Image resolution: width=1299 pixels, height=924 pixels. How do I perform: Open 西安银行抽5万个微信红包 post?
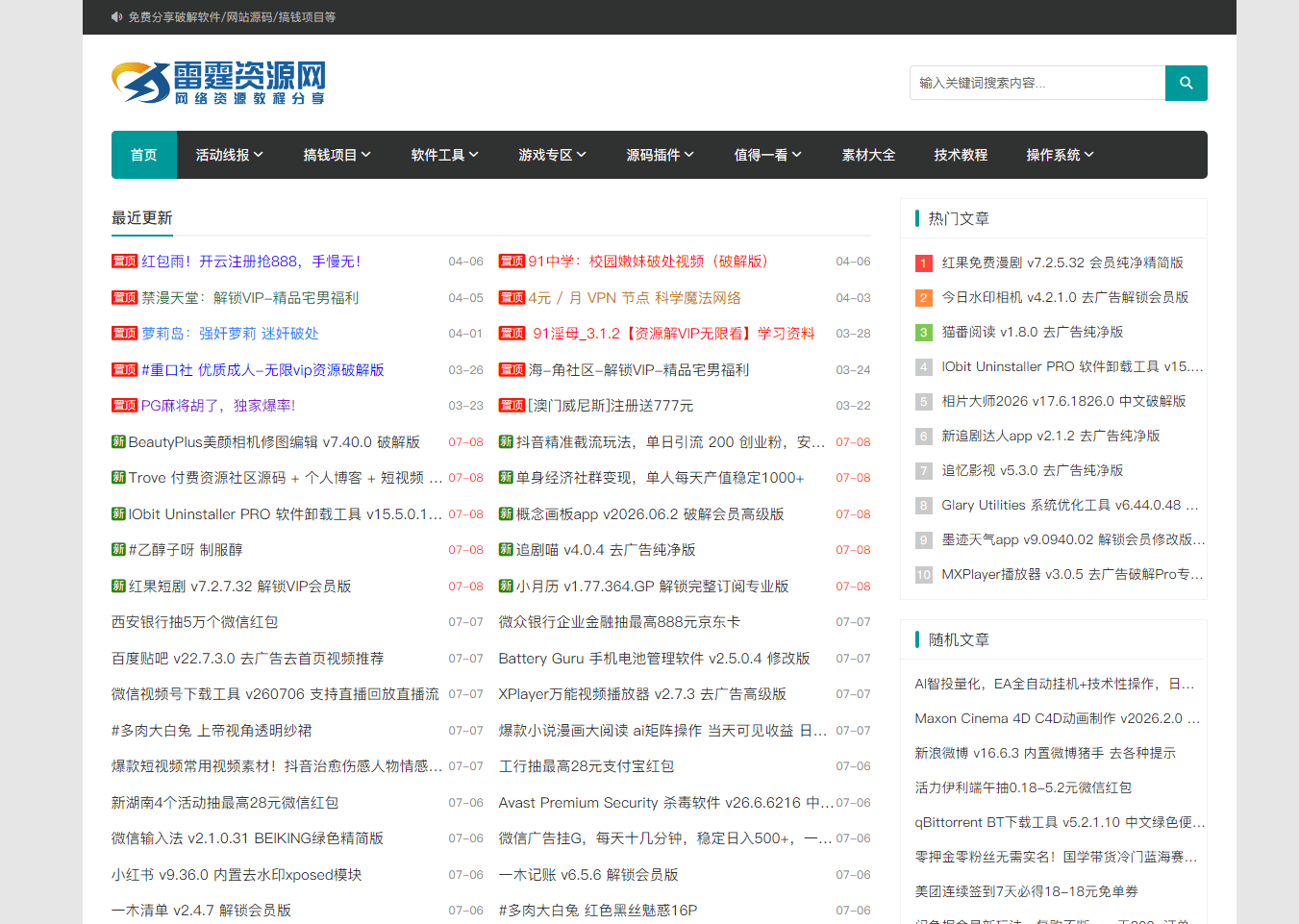[194, 622]
